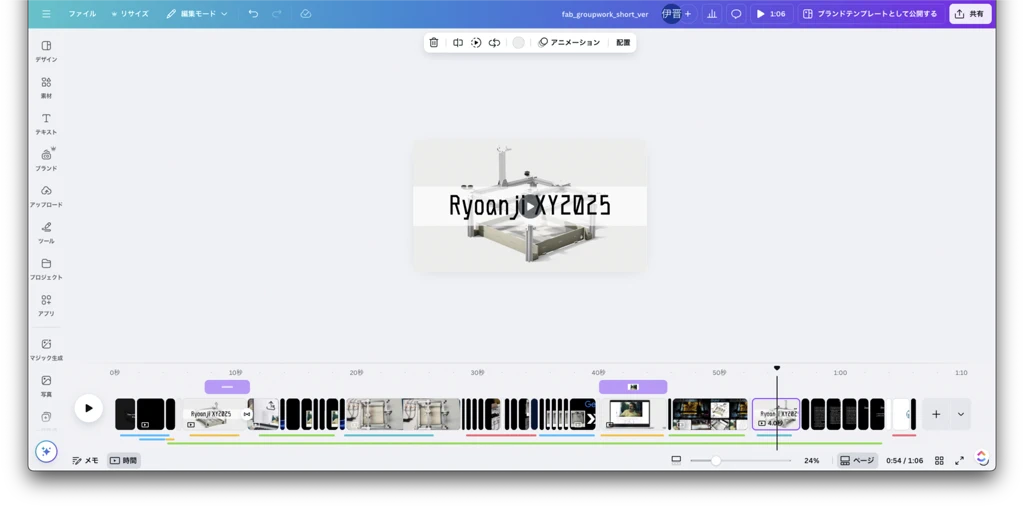Open the アプリ panel
Image resolution: width=1024 pixels, height=508 pixels.
coord(46,306)
